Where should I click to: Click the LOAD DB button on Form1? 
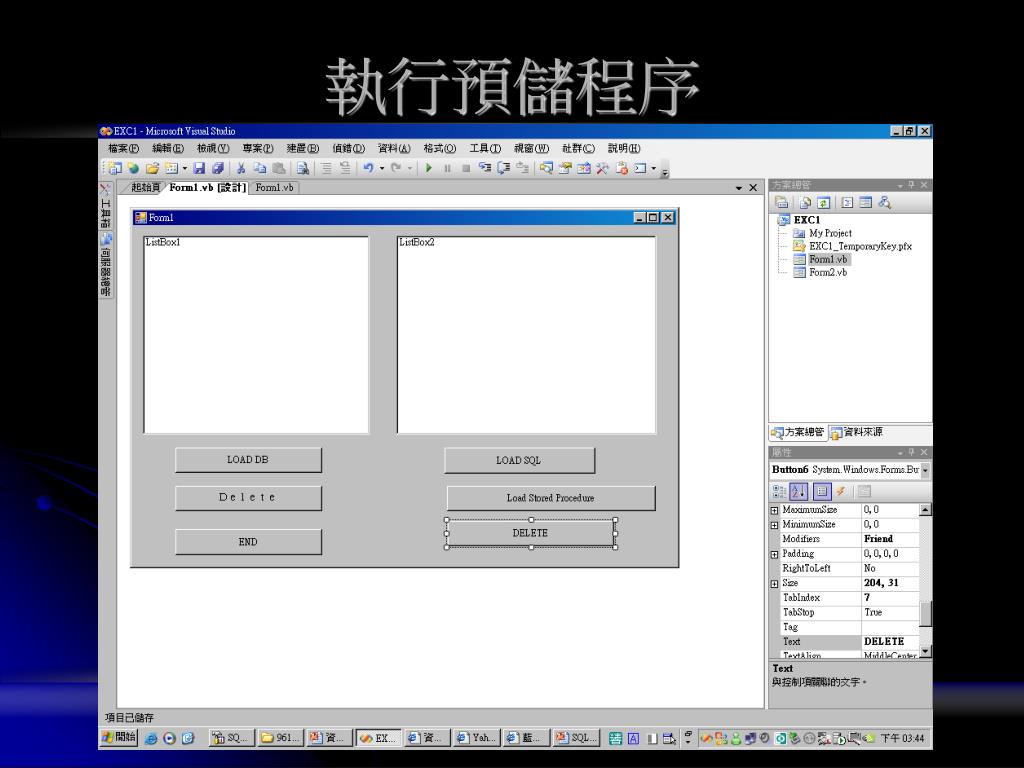click(248, 460)
